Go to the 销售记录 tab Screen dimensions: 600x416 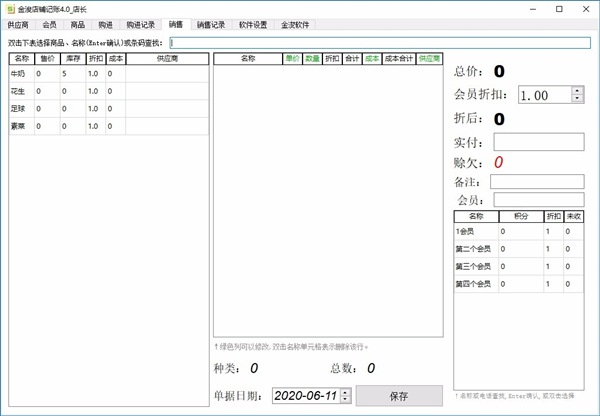(210, 23)
